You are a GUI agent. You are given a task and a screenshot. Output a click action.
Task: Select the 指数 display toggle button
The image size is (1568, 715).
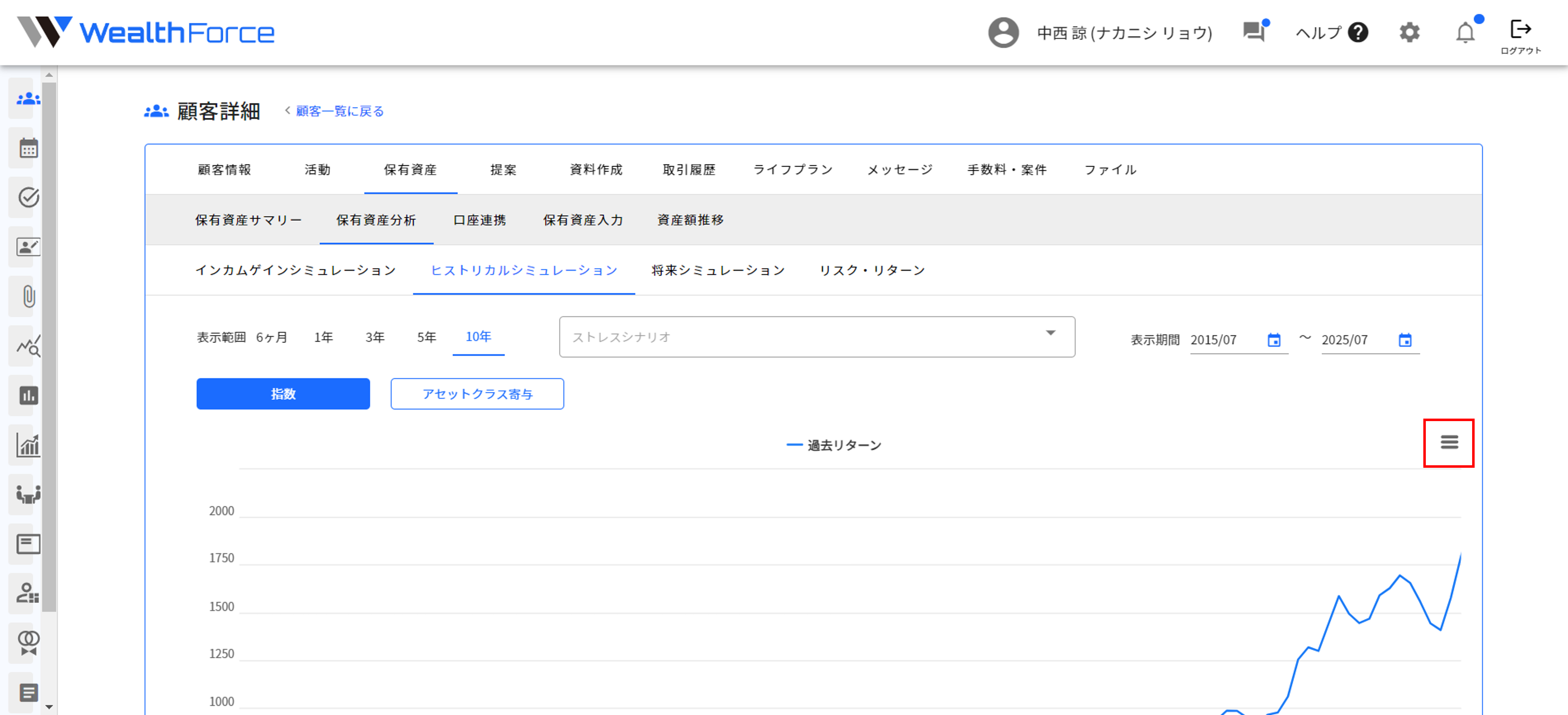click(x=283, y=394)
